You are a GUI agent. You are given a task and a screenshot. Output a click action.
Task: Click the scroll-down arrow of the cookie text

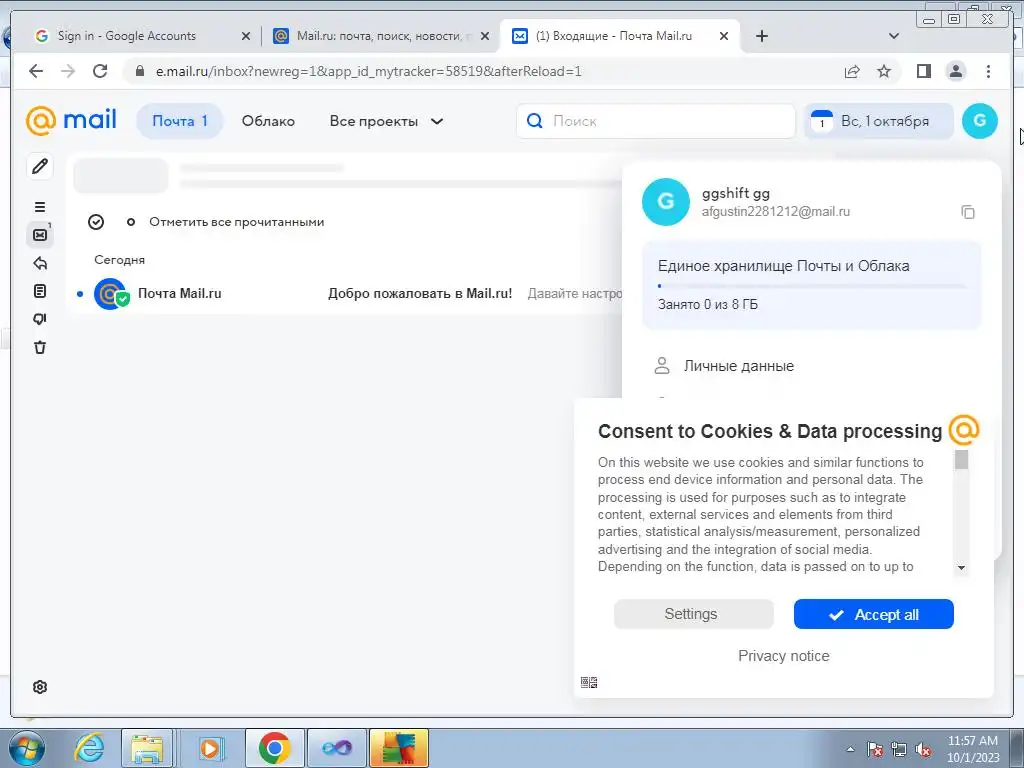point(961,568)
